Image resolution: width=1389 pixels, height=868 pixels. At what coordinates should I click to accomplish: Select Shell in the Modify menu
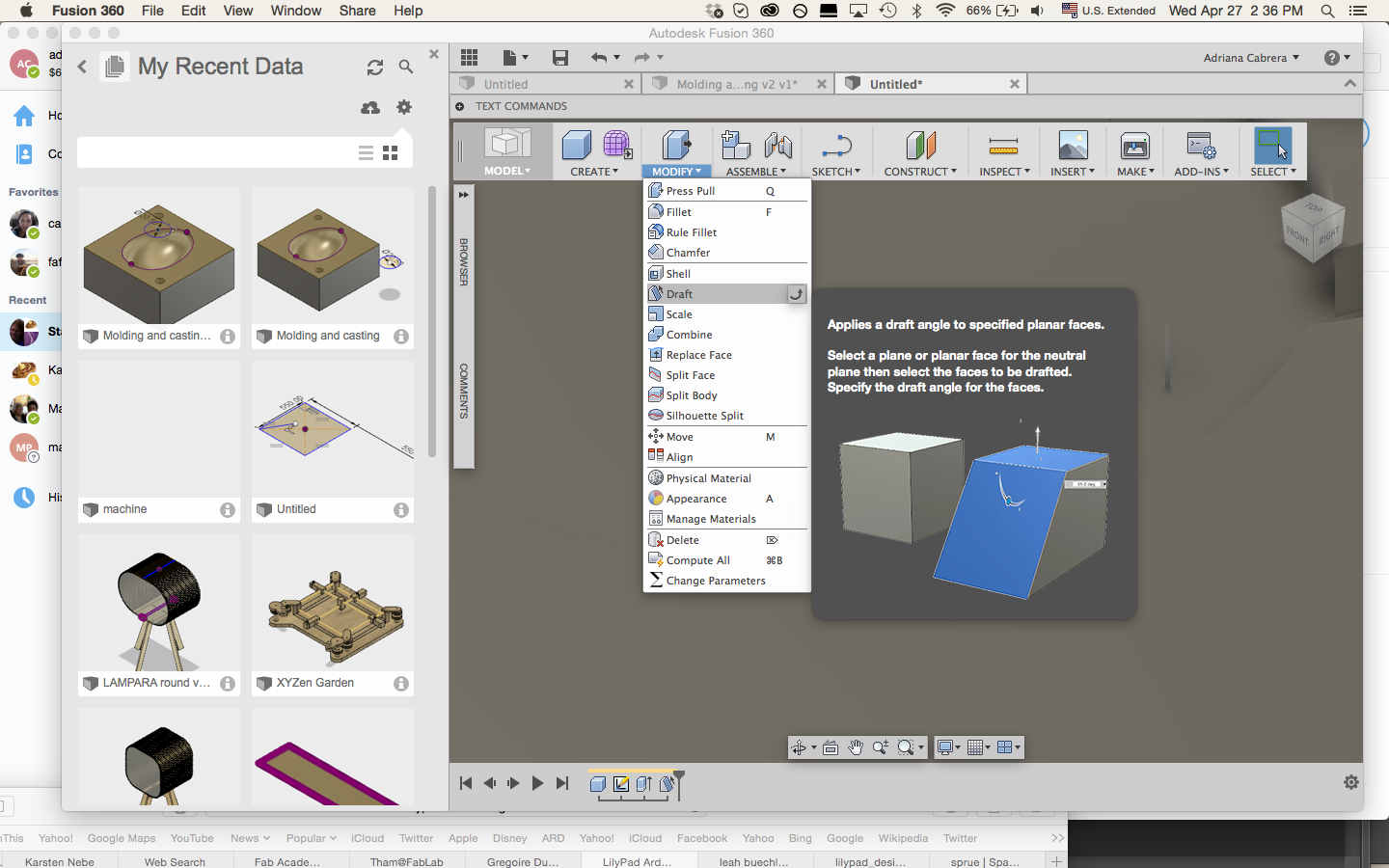click(726, 274)
